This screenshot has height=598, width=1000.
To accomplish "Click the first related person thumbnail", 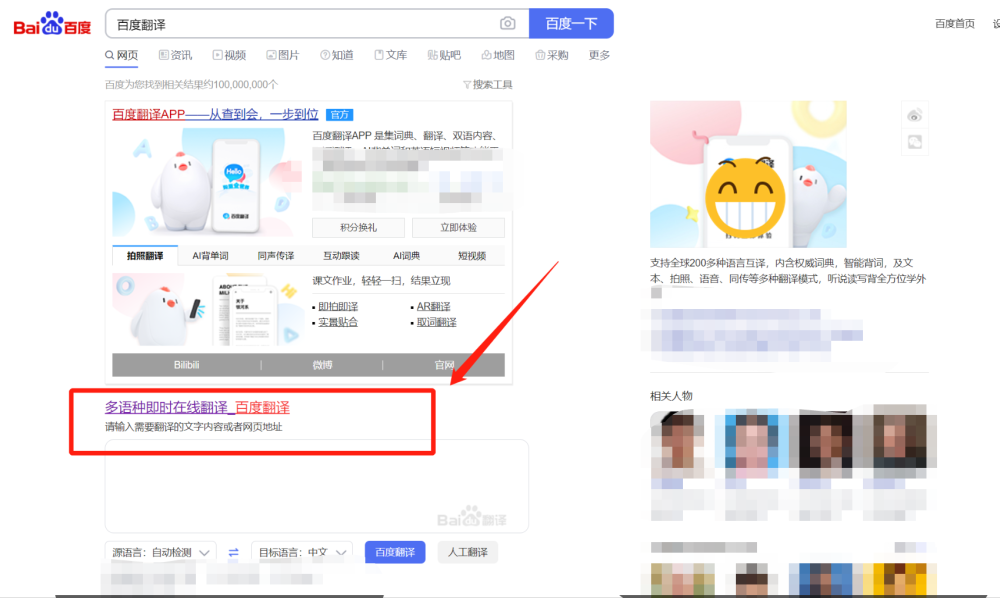I will (677, 440).
